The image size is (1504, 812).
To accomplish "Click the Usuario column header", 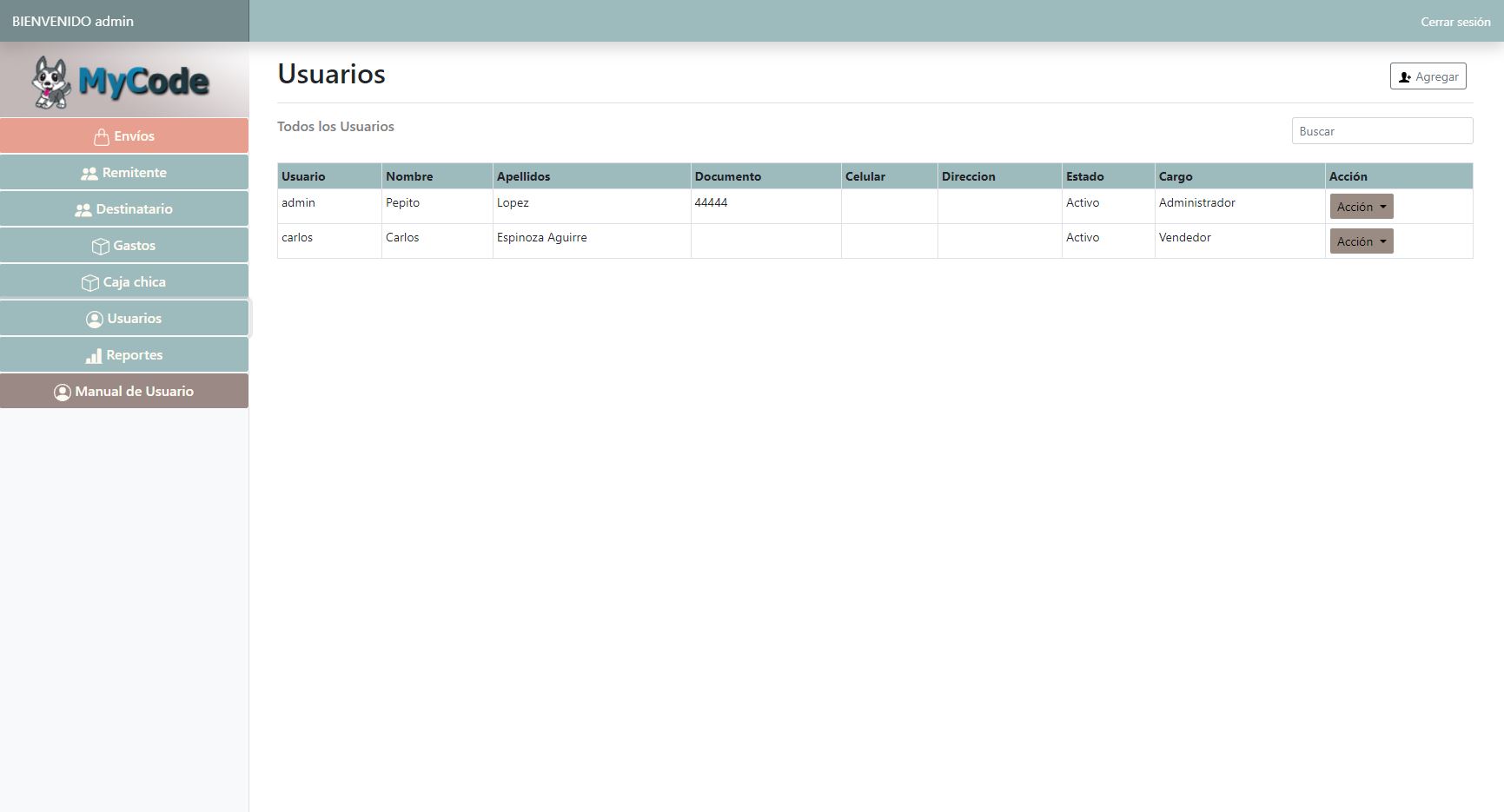I will 303,176.
